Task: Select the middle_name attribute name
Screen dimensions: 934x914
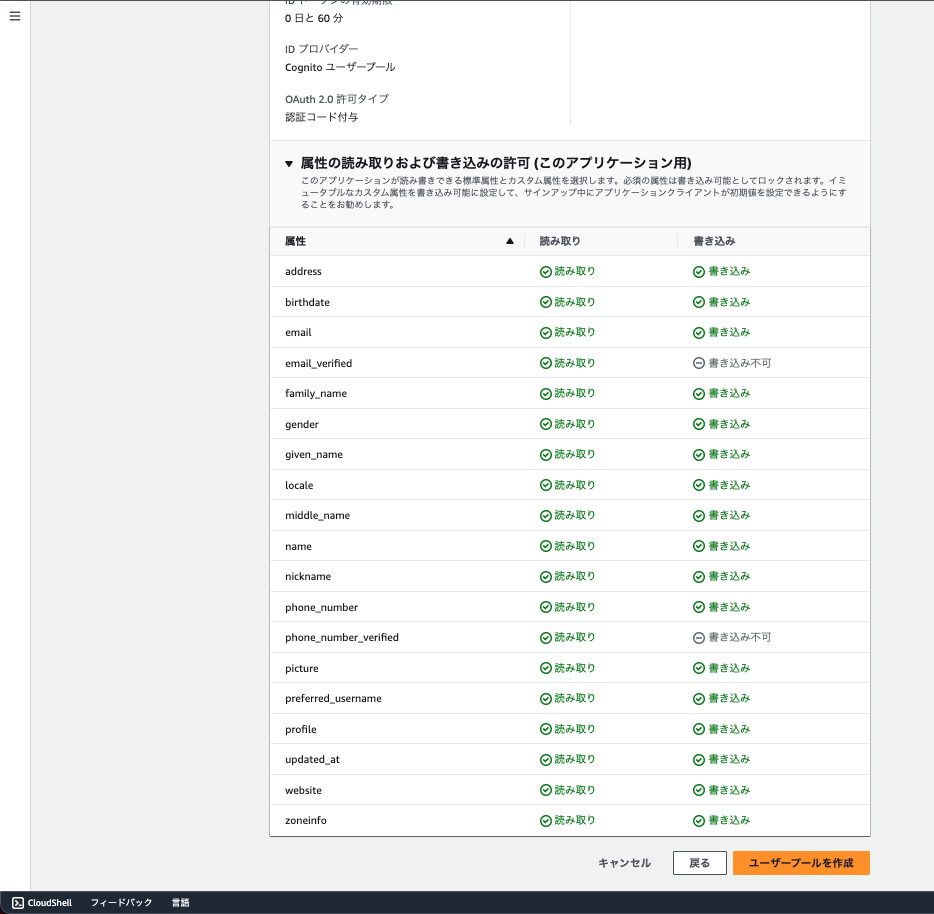Action: [x=317, y=515]
